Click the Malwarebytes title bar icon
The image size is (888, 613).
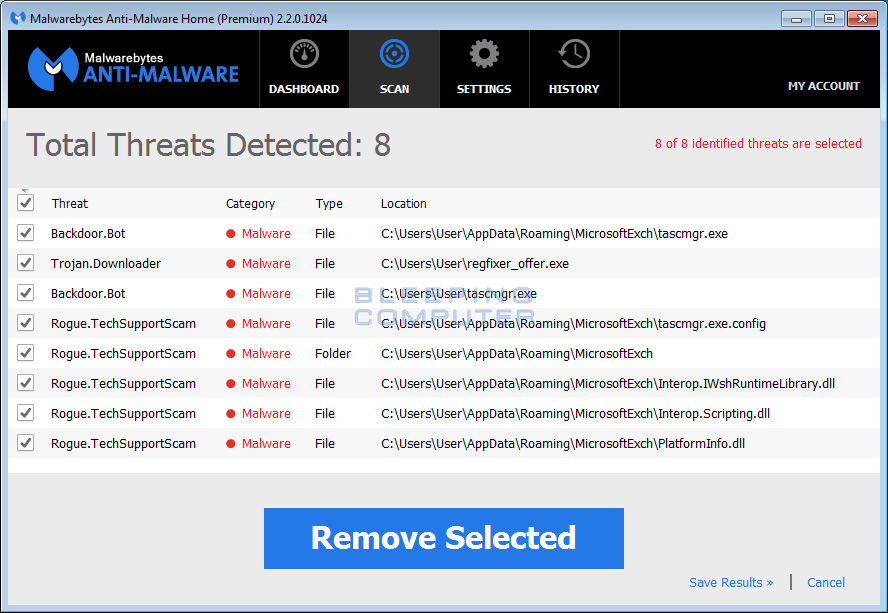click(16, 17)
